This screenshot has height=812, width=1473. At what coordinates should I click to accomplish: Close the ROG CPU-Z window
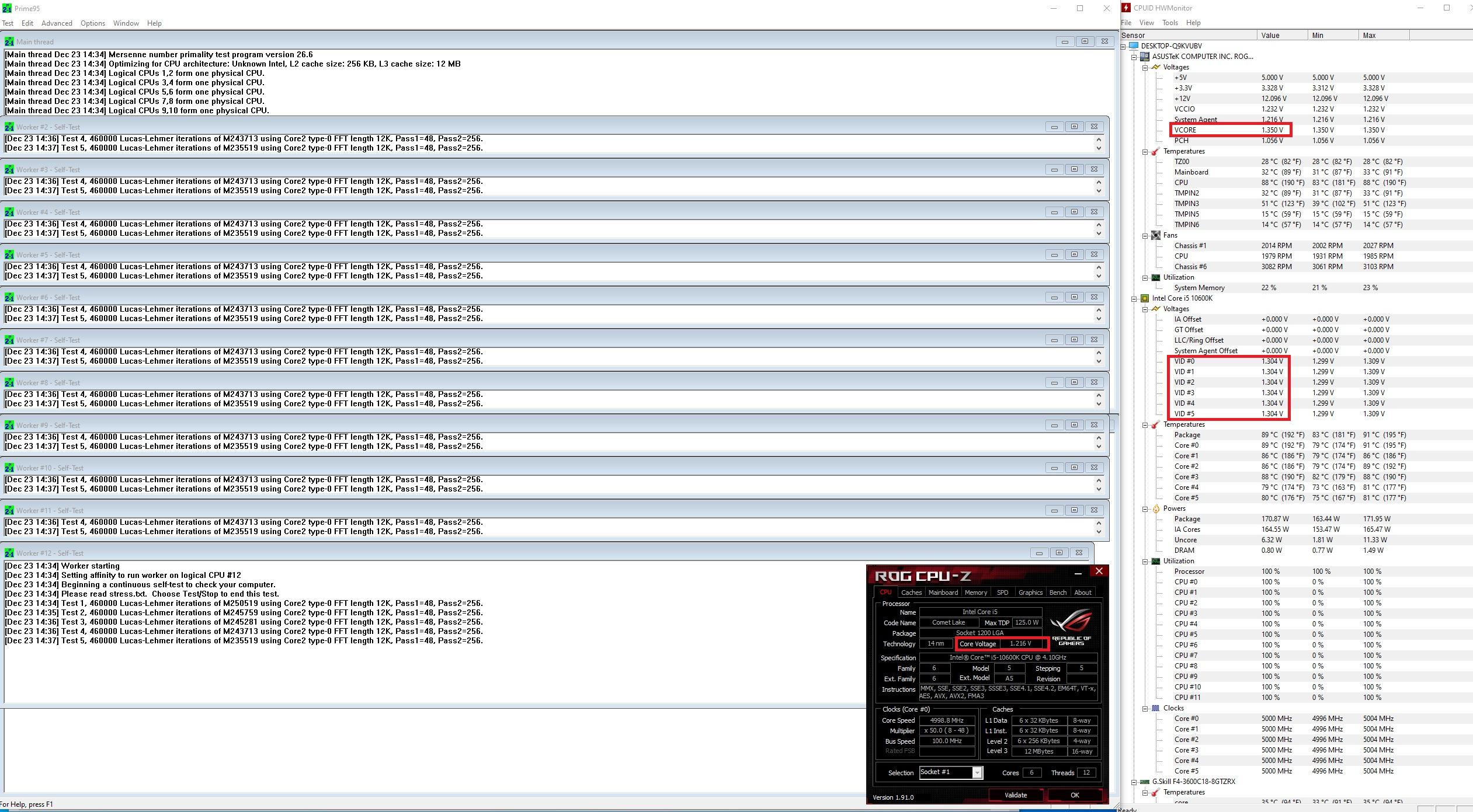tap(1099, 571)
